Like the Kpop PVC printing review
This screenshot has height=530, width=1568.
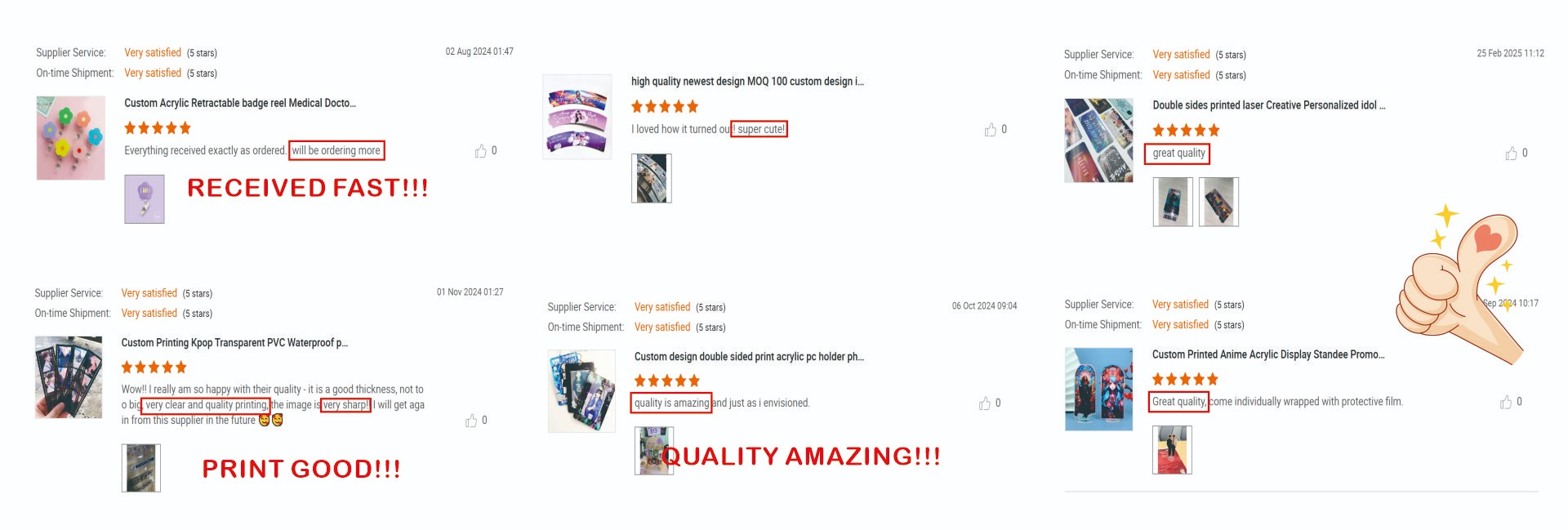(471, 421)
